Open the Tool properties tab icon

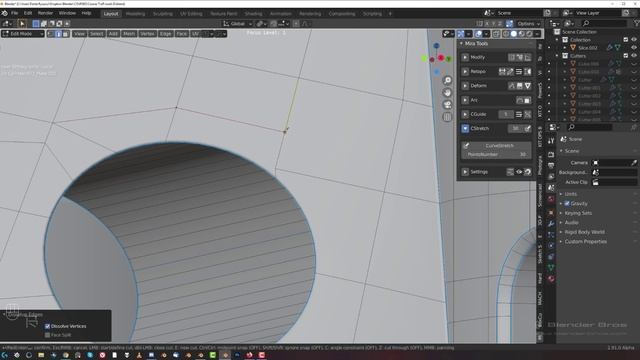551,141
